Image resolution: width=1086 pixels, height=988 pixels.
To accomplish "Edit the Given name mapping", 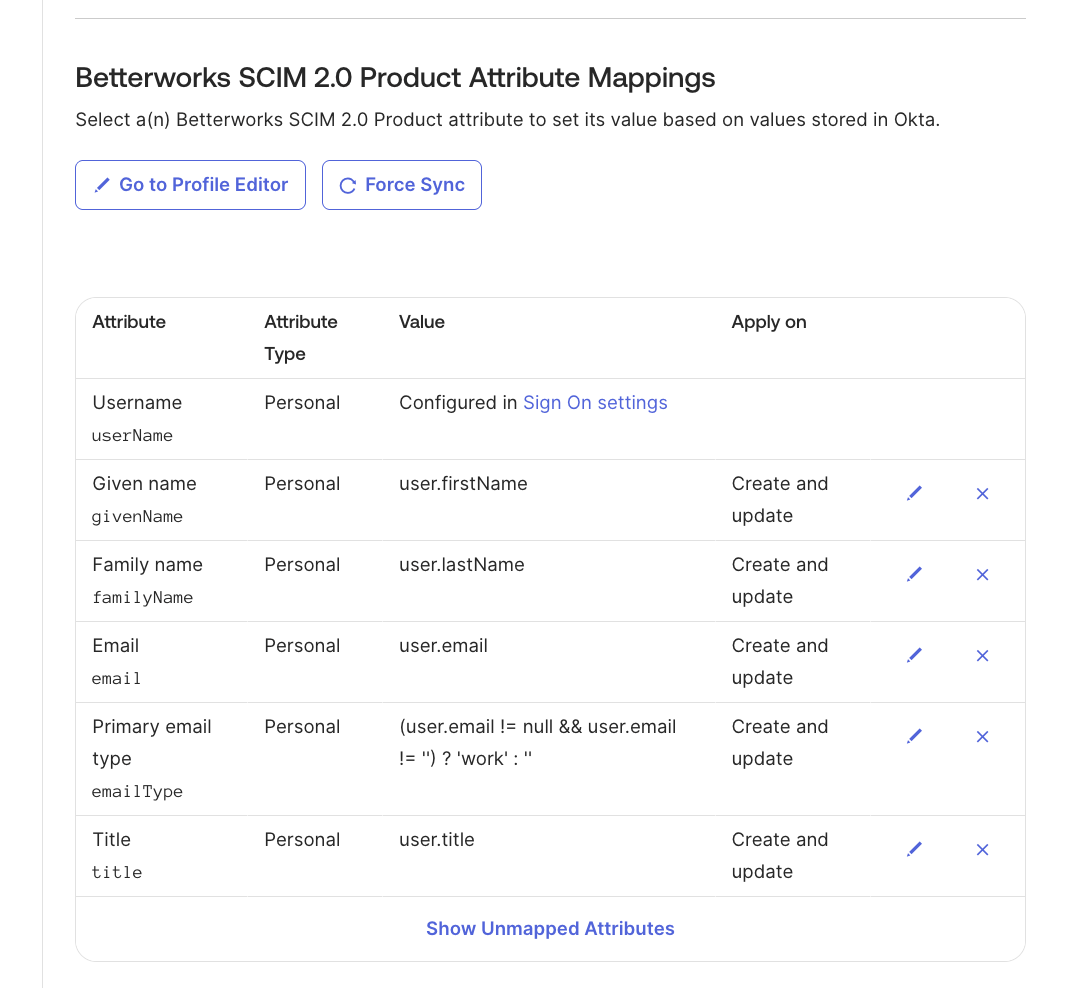I will (x=914, y=493).
